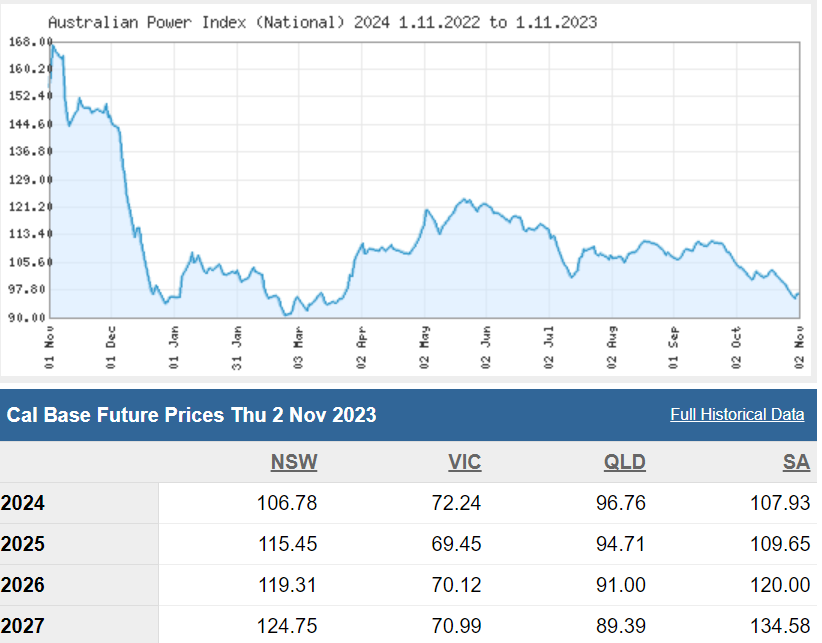Click the 168.00 y-axis label
The height and width of the screenshot is (643, 822).
coord(29,42)
